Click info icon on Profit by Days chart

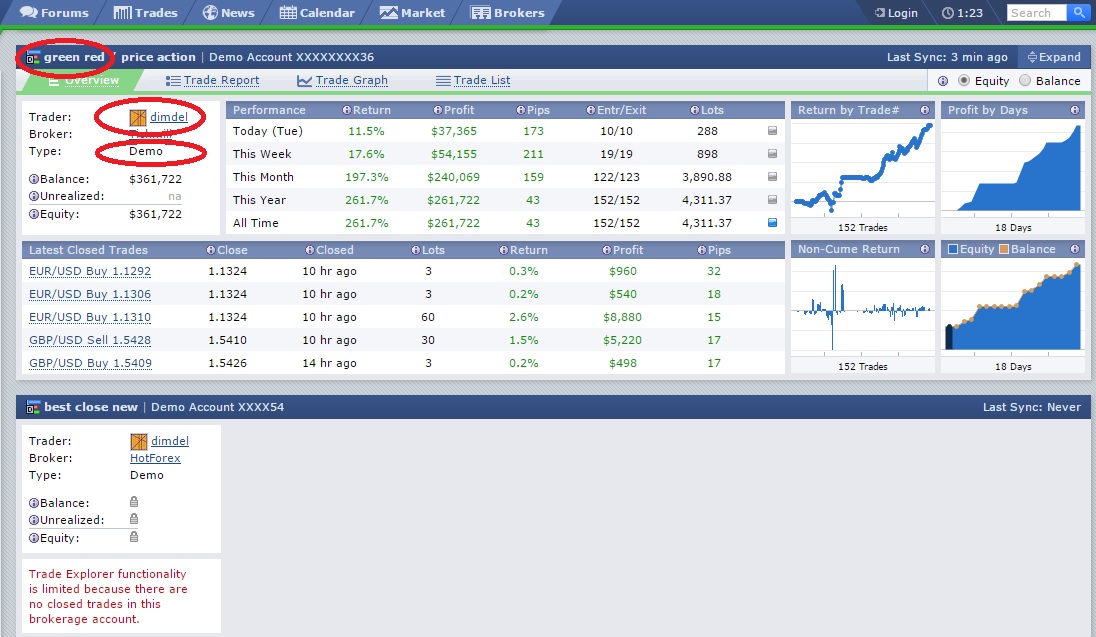[x=1075, y=110]
